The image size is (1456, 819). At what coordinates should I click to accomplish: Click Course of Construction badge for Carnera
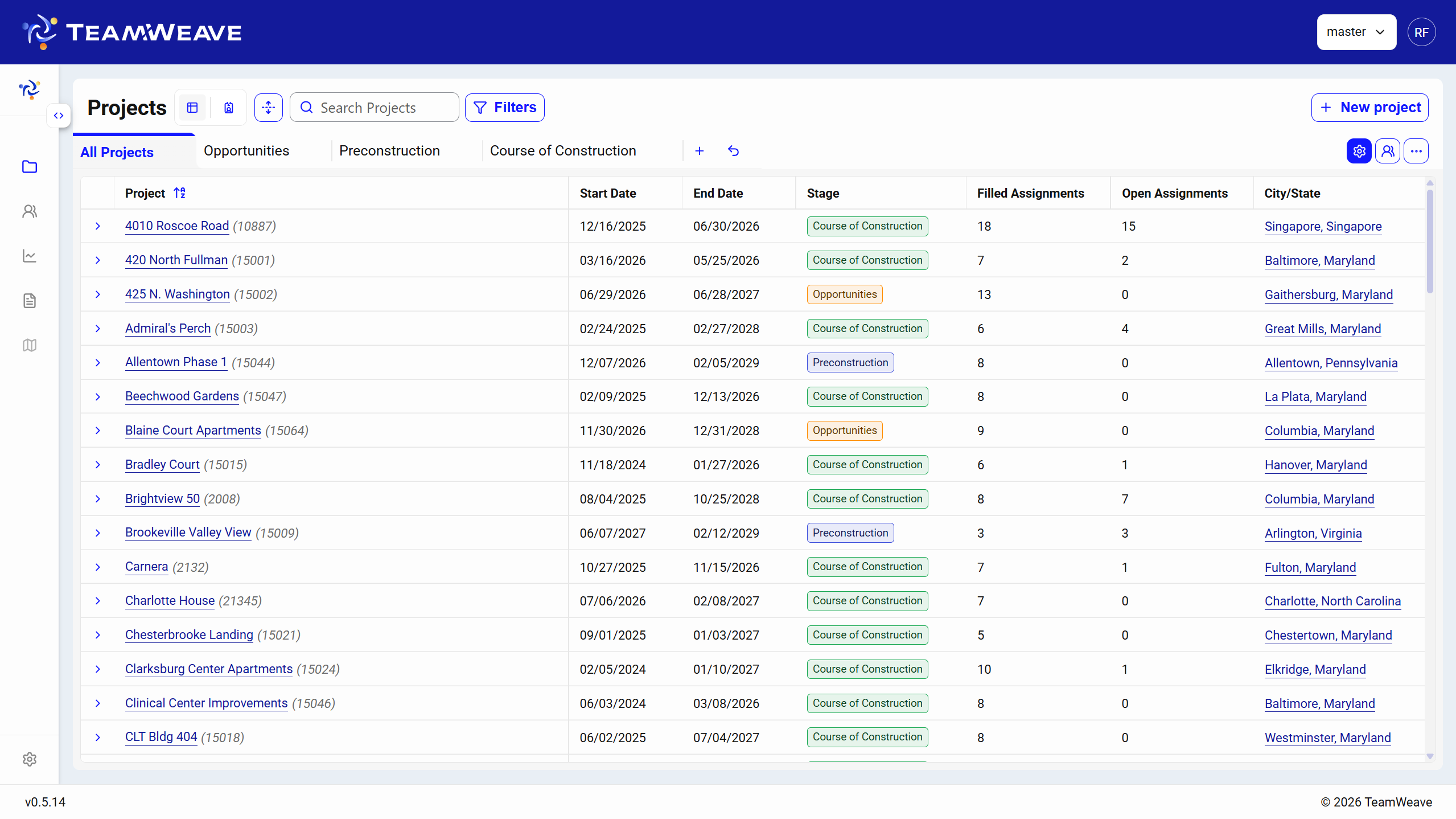[x=867, y=567]
